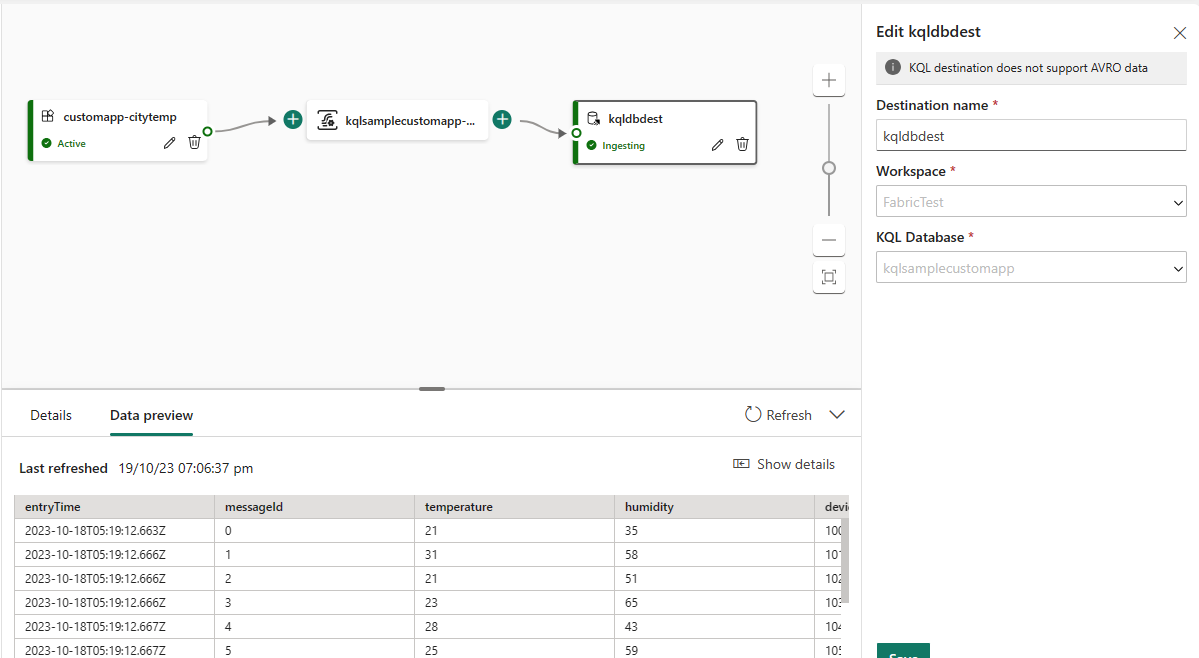Switch to the Details tab

tap(51, 415)
